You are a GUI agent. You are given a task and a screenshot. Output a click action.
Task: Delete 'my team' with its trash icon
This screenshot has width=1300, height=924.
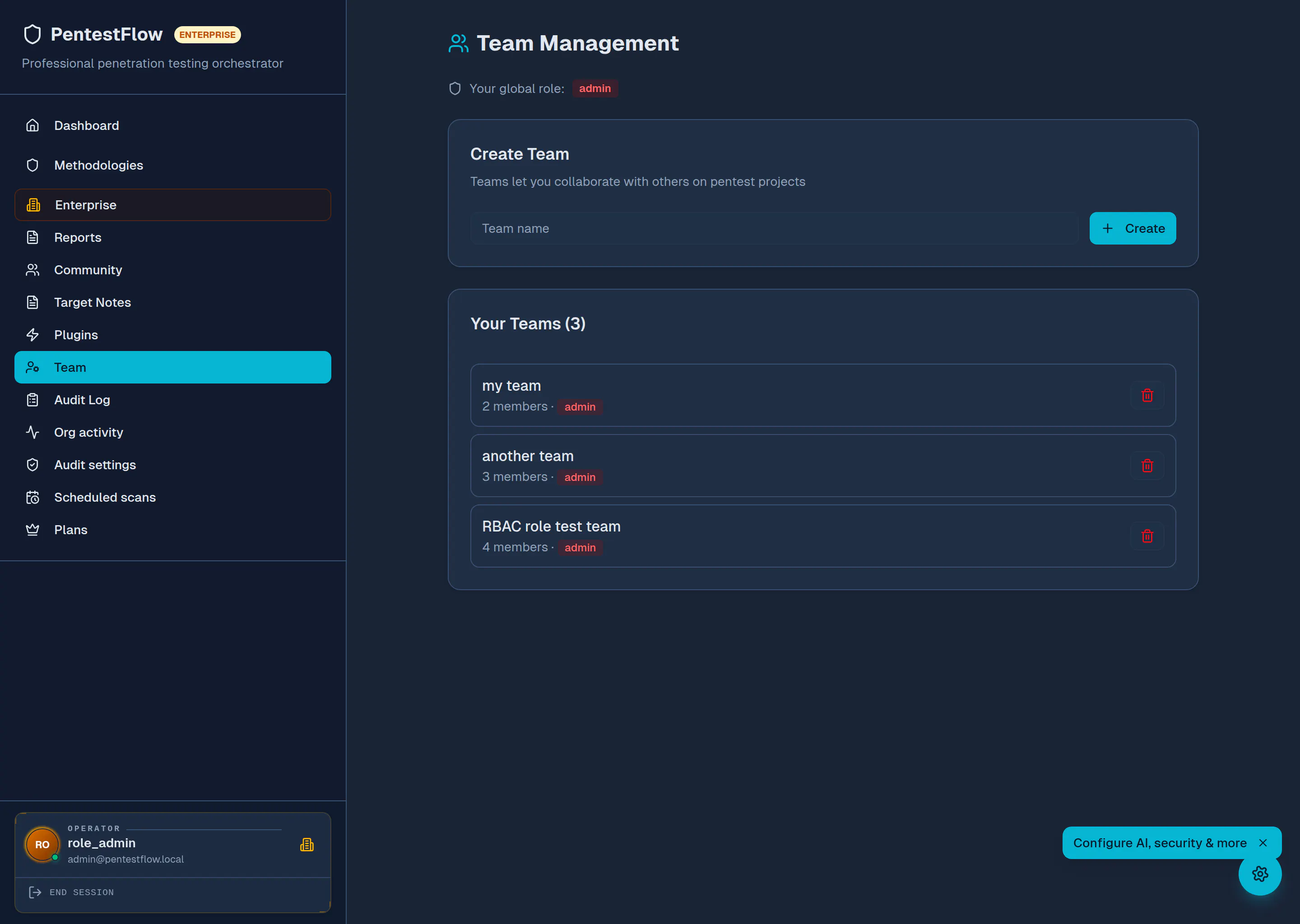[x=1147, y=395]
